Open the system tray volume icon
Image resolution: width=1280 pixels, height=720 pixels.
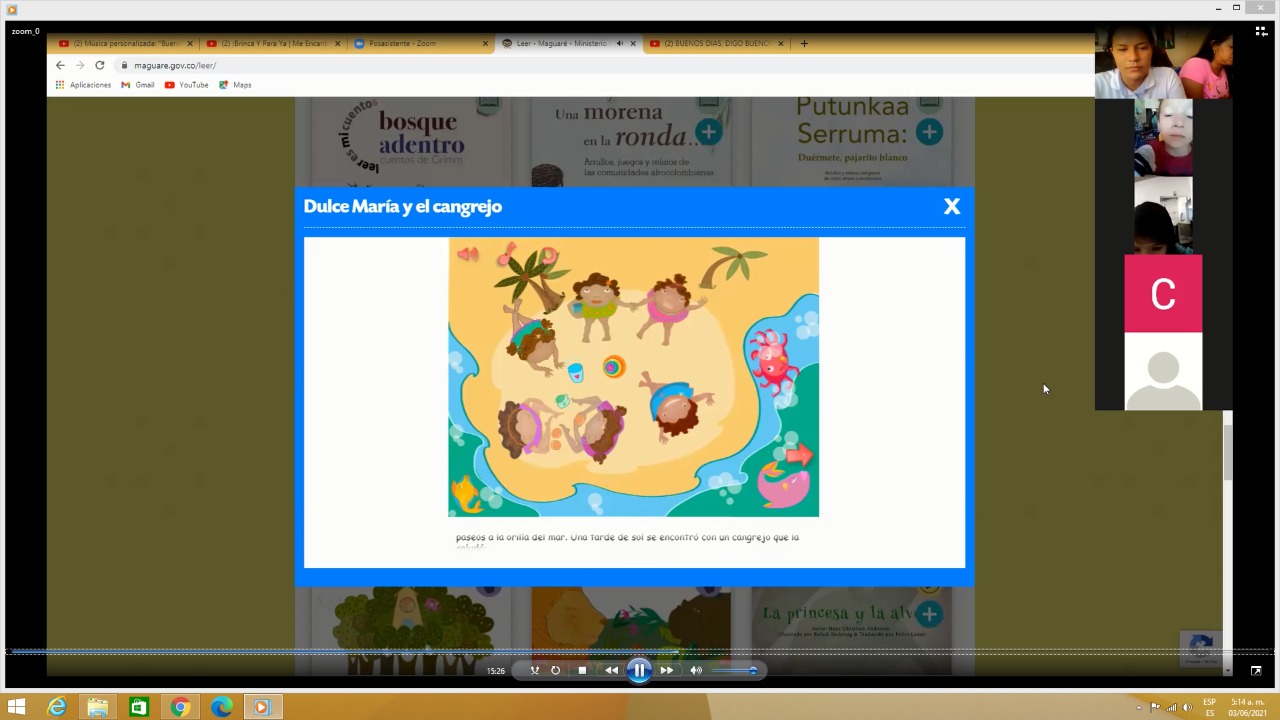pyautogui.click(x=1189, y=707)
